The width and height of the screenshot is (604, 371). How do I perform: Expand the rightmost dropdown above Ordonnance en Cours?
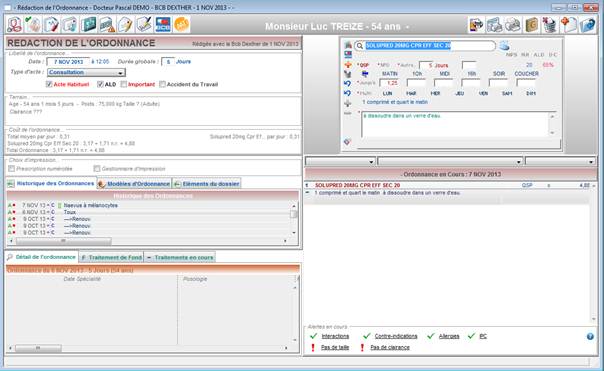click(560, 161)
